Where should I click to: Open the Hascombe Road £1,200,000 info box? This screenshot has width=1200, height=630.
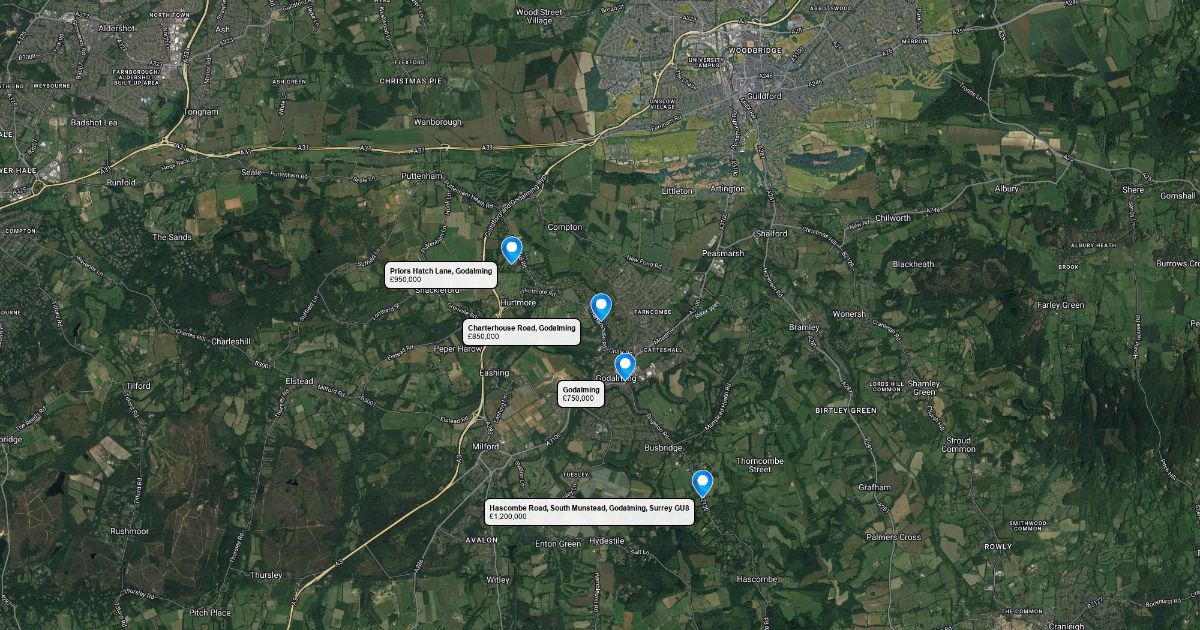click(590, 512)
